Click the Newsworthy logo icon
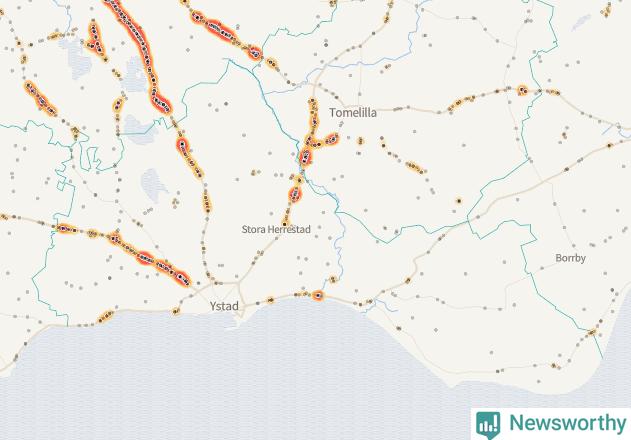The image size is (631, 440). 488,425
